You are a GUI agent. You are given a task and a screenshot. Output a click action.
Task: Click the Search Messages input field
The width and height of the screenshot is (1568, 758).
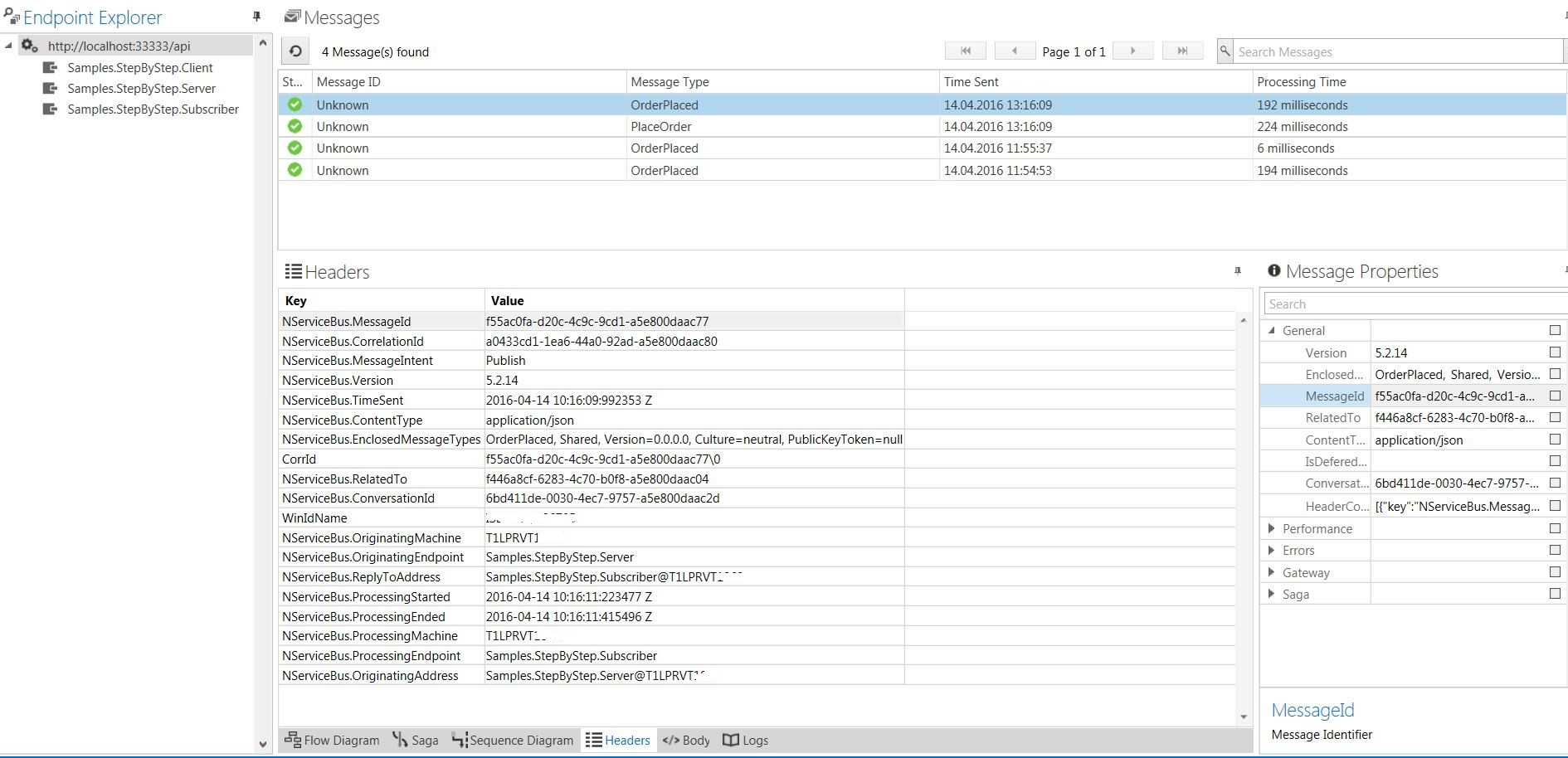1398,51
